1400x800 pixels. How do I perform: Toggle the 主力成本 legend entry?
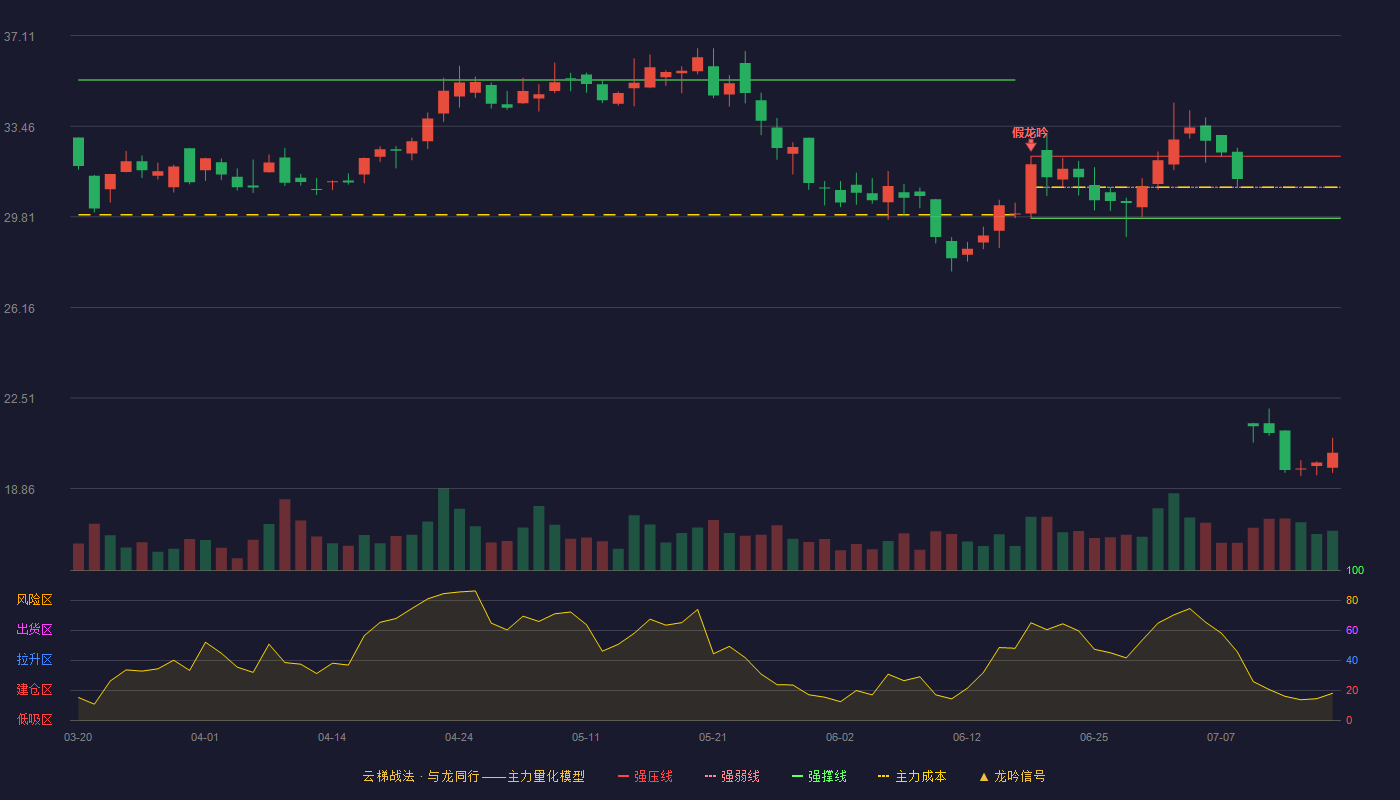pos(912,776)
